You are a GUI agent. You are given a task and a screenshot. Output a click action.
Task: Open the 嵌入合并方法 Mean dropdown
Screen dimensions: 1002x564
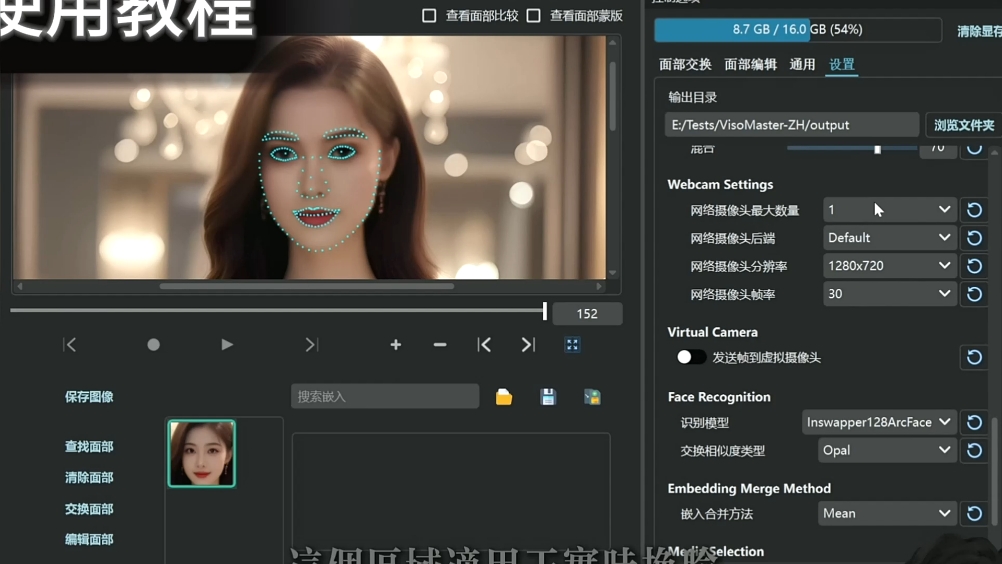click(887, 513)
